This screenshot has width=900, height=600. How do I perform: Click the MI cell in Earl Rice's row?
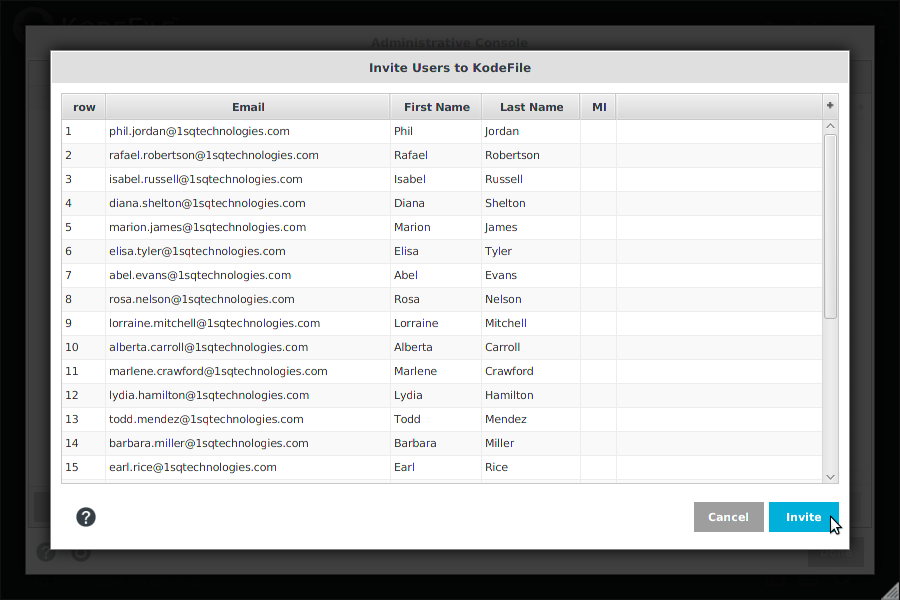click(599, 467)
